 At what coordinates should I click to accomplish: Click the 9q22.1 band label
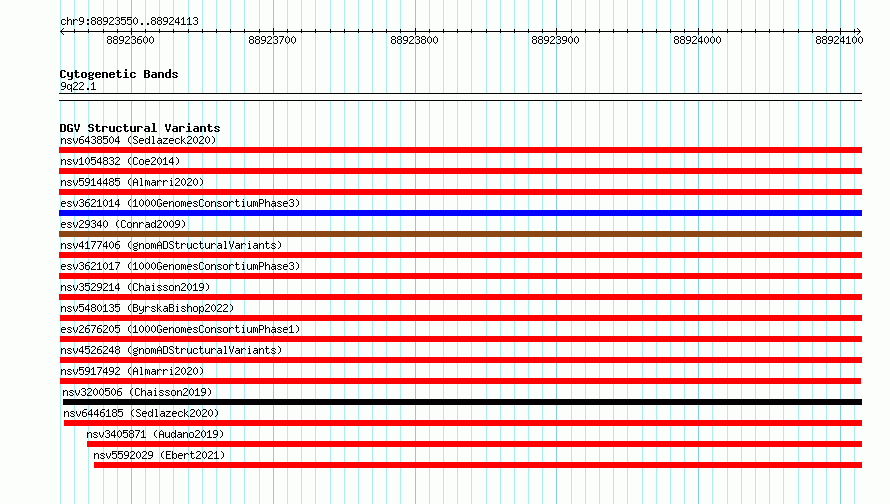[78, 86]
